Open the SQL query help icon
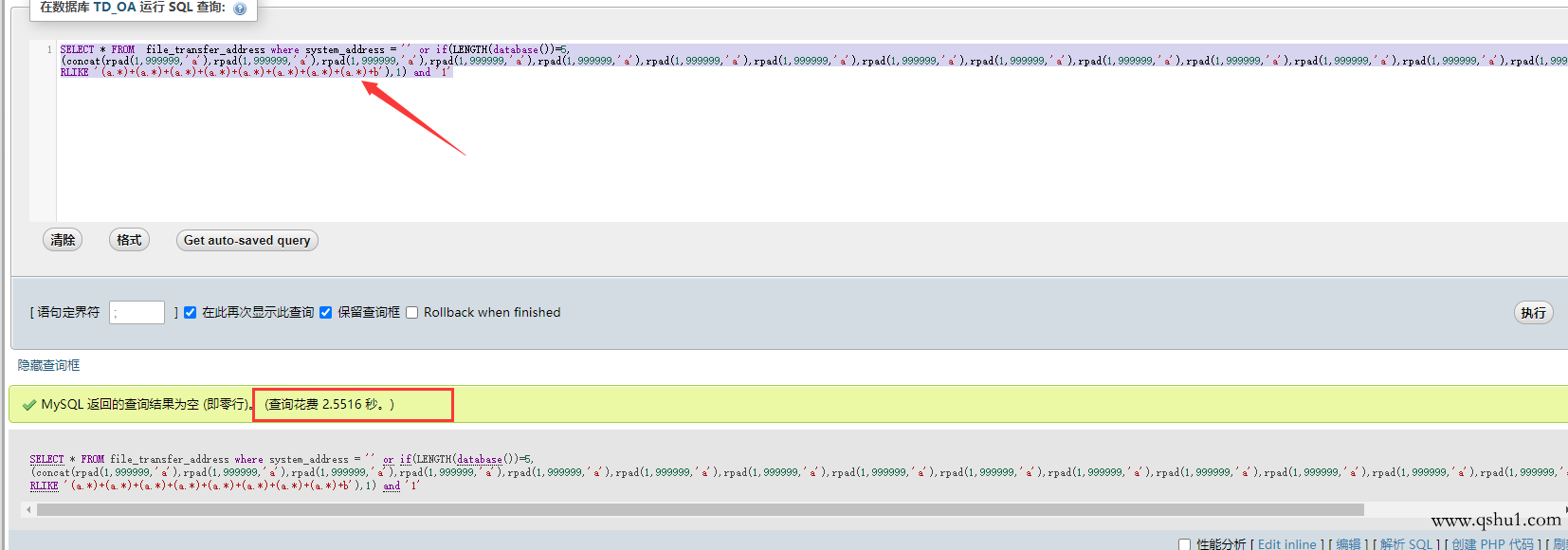Image resolution: width=1568 pixels, height=550 pixels. click(x=240, y=9)
